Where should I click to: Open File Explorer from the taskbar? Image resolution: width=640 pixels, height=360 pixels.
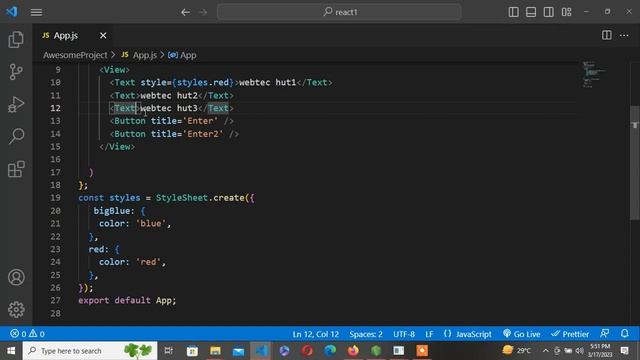tap(215, 351)
